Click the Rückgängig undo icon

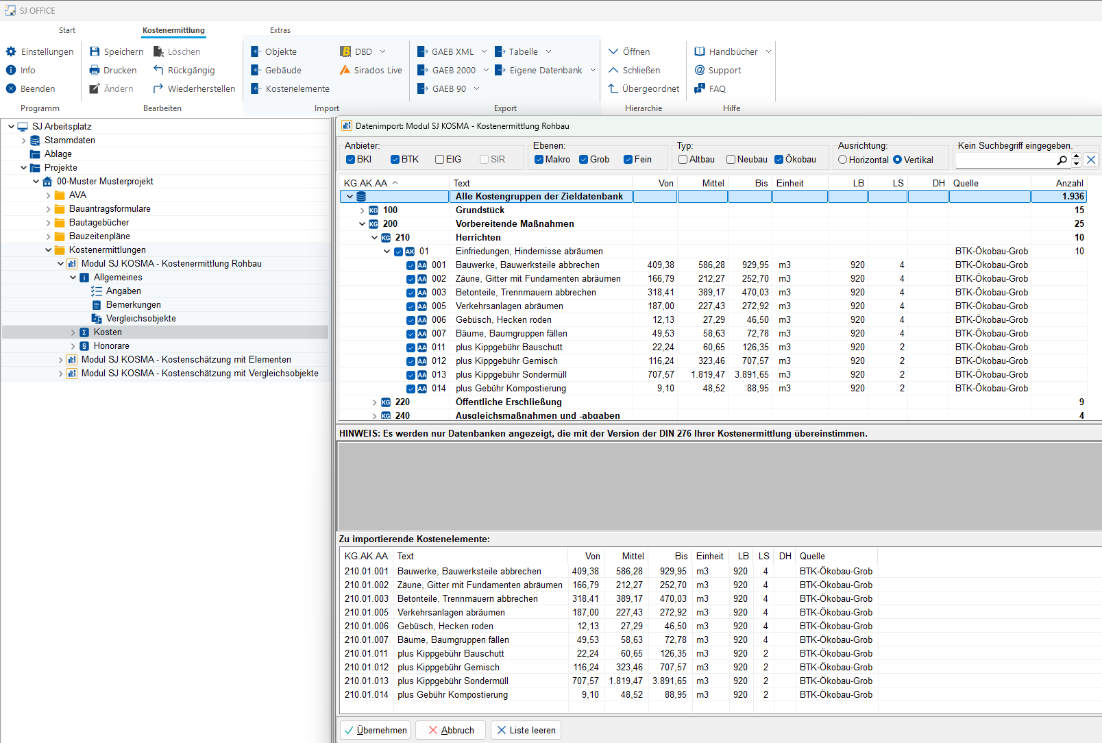point(159,70)
